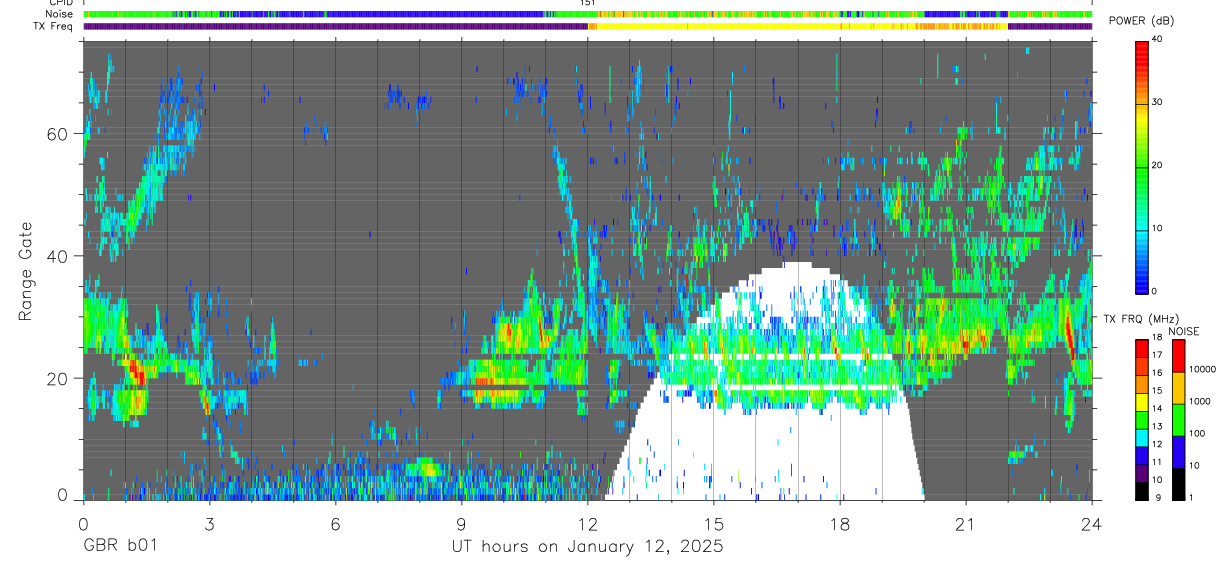Select the 16 label on the TX FRQ legend
The height and width of the screenshot is (567, 1228).
click(1156, 373)
